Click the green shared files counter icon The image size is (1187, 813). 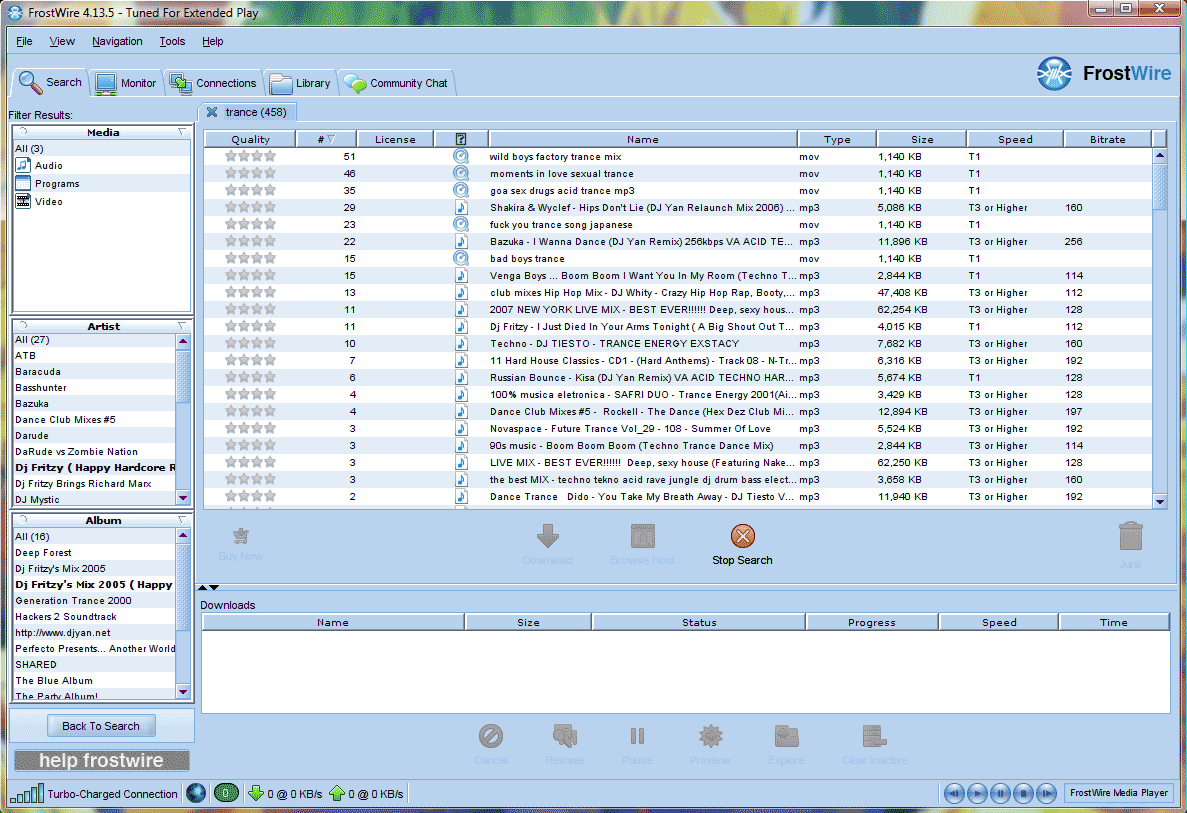click(226, 793)
